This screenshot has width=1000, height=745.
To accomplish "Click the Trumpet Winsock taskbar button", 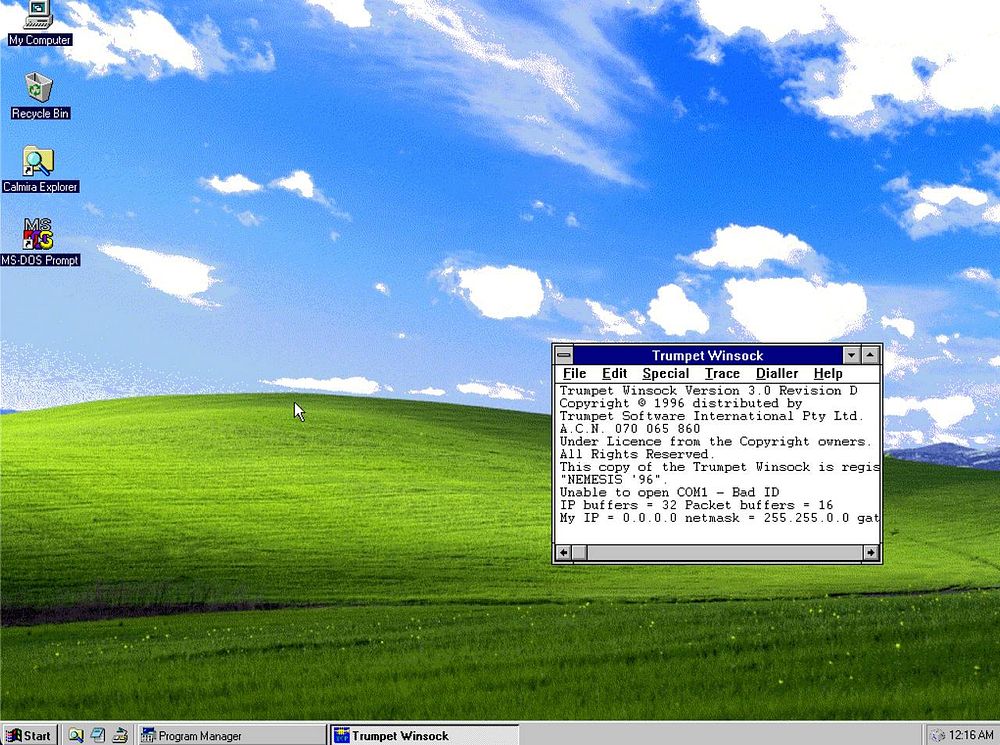I will (425, 735).
